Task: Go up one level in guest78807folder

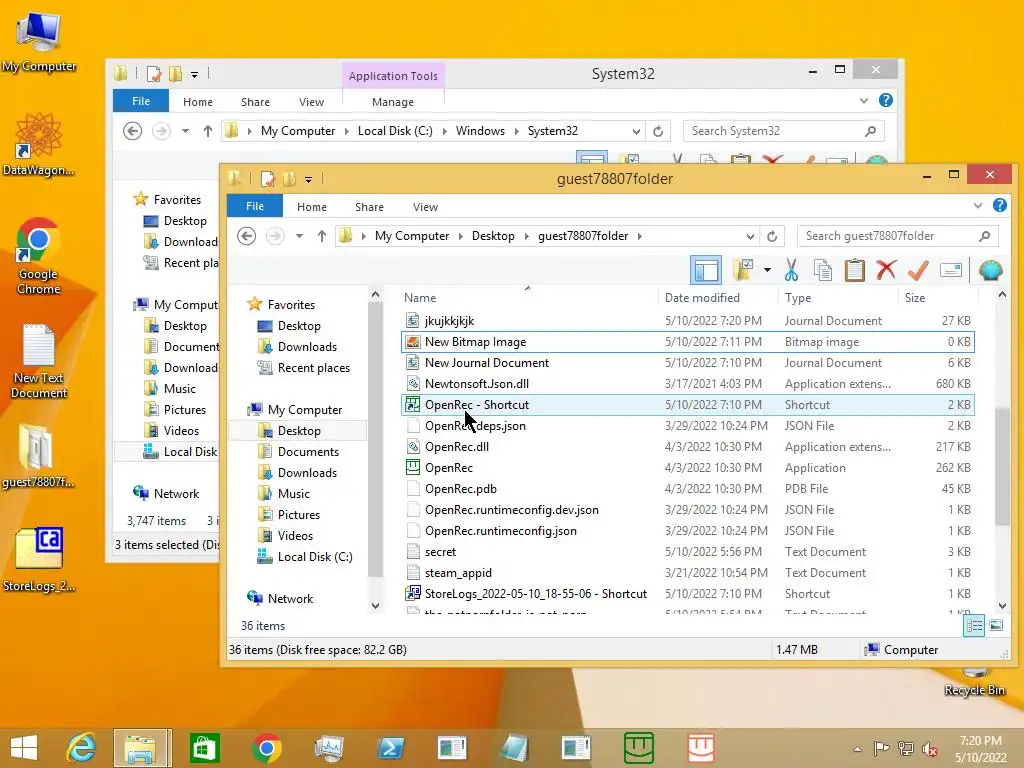Action: 321,236
